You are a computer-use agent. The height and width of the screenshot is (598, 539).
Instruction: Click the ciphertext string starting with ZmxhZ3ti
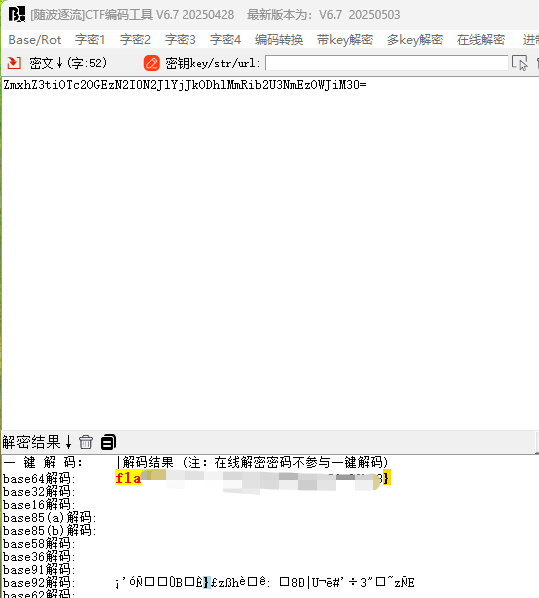(185, 85)
